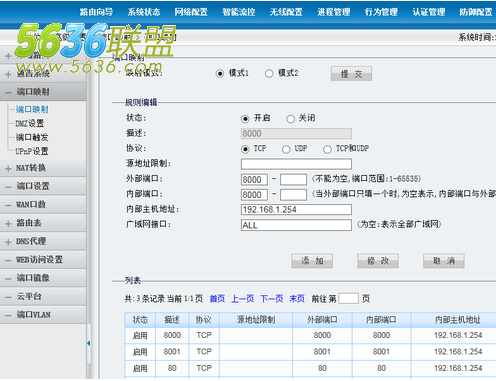Screen dimensions: 496x381
Task: Click the 外部端口 end field
Action: (x=293, y=179)
